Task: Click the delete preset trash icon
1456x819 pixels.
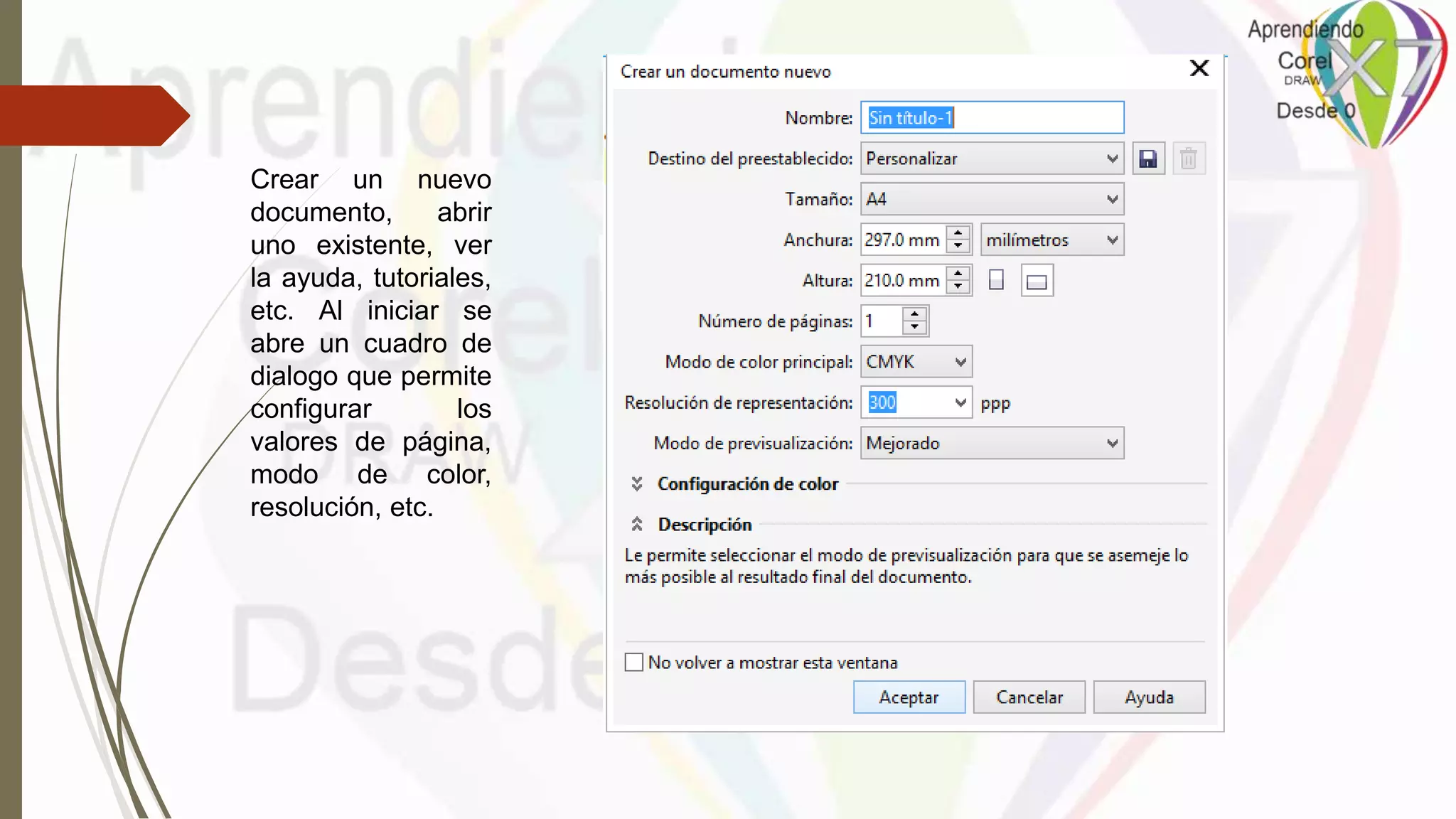Action: (x=1188, y=159)
